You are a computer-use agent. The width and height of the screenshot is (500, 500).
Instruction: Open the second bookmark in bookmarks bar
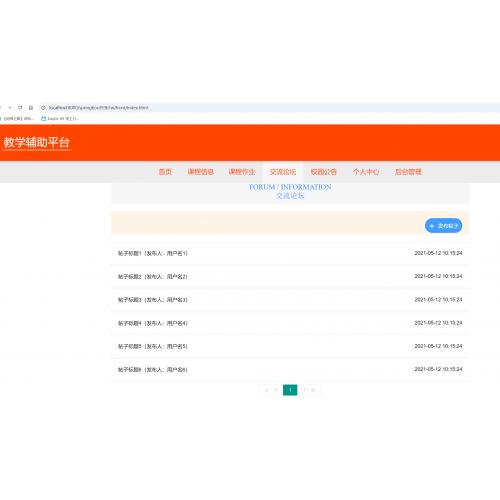tap(60, 118)
